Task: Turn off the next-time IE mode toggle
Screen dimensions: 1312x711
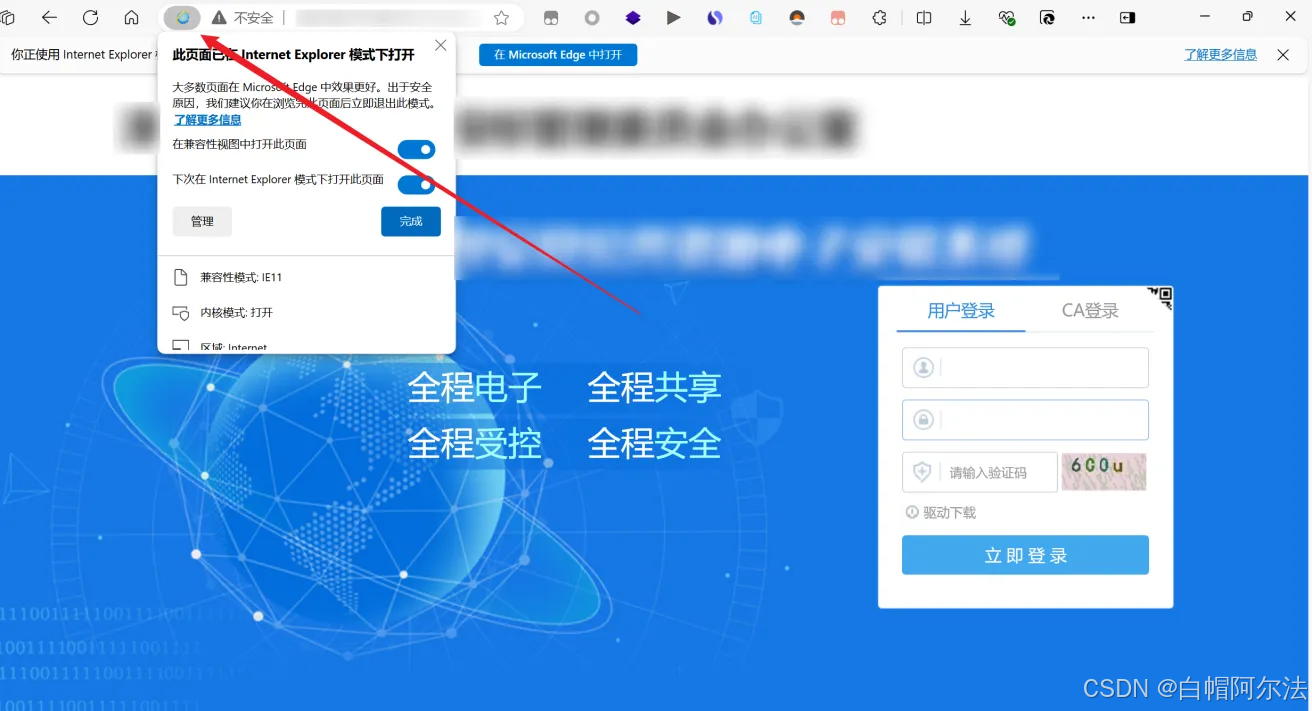Action: point(416,183)
